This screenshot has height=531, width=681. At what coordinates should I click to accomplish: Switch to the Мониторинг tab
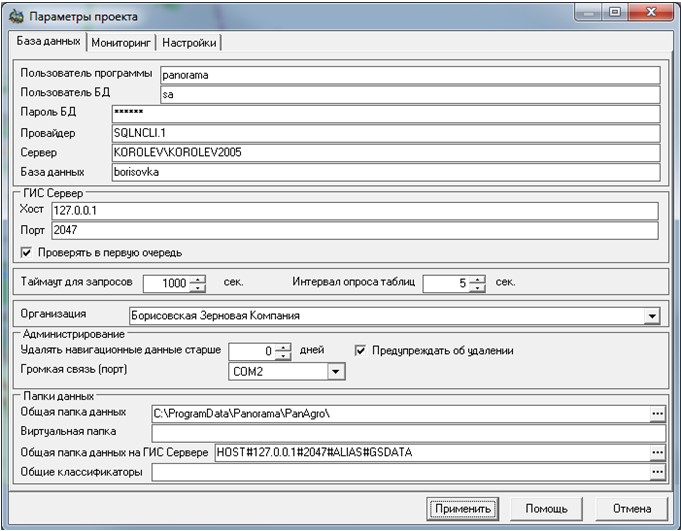(122, 43)
